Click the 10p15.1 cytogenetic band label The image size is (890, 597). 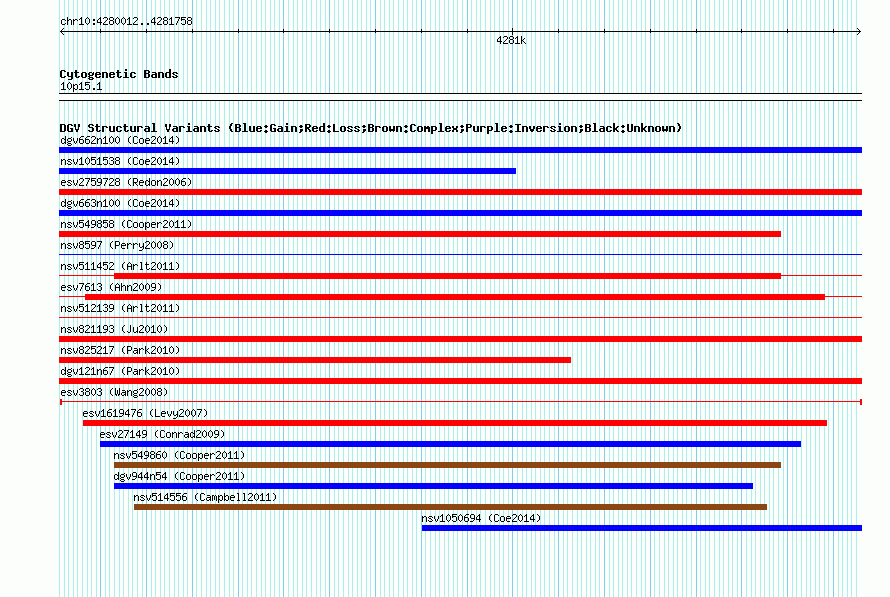81,86
